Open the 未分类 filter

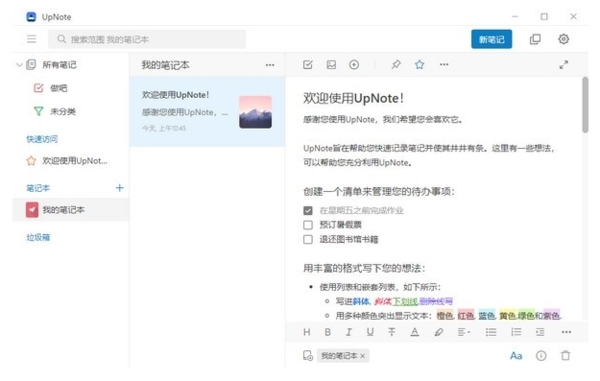pos(63,111)
